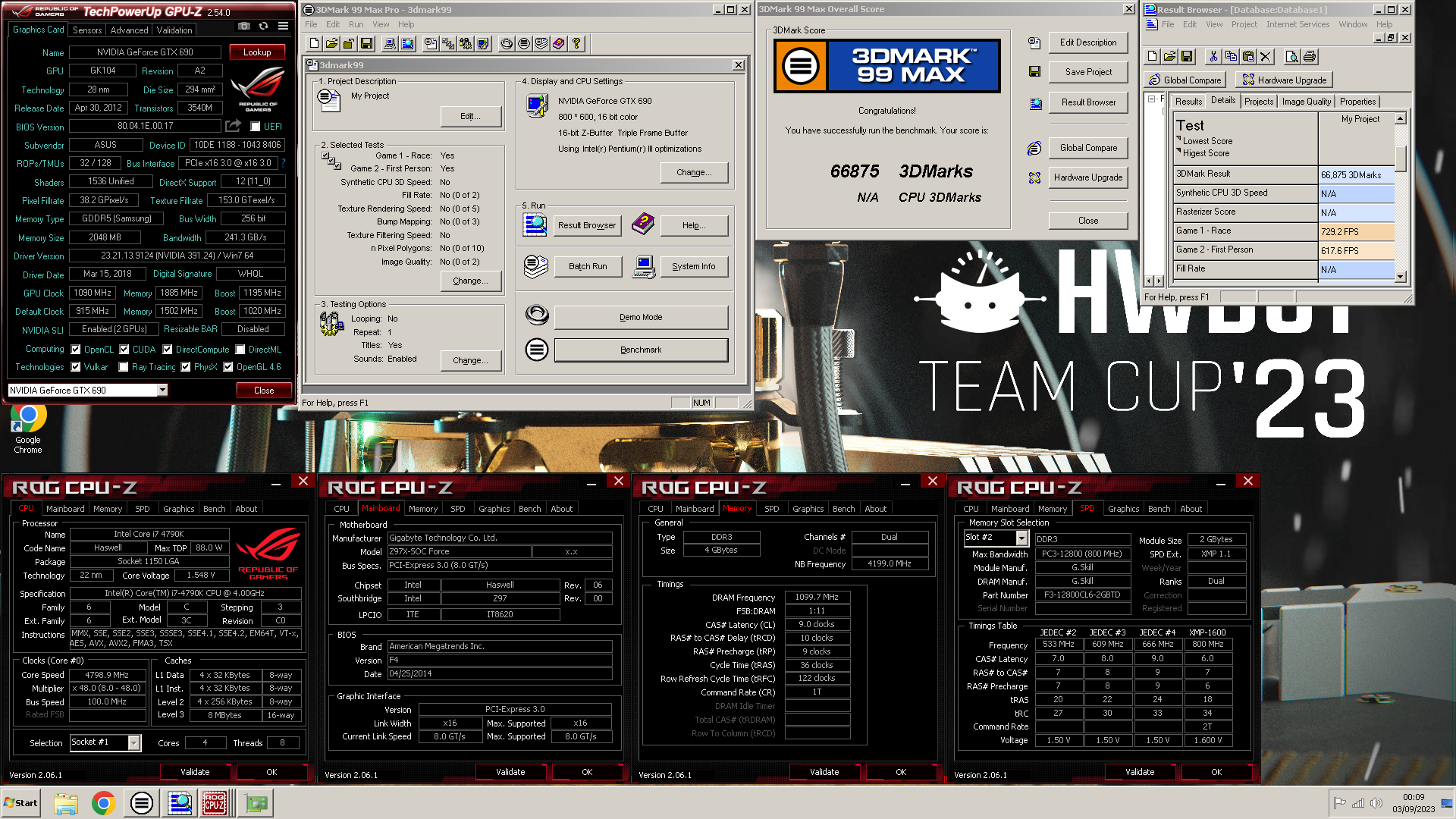Click vertical scrollbar down arrow in Result Browser details
The height and width of the screenshot is (819, 1456).
[x=1401, y=277]
